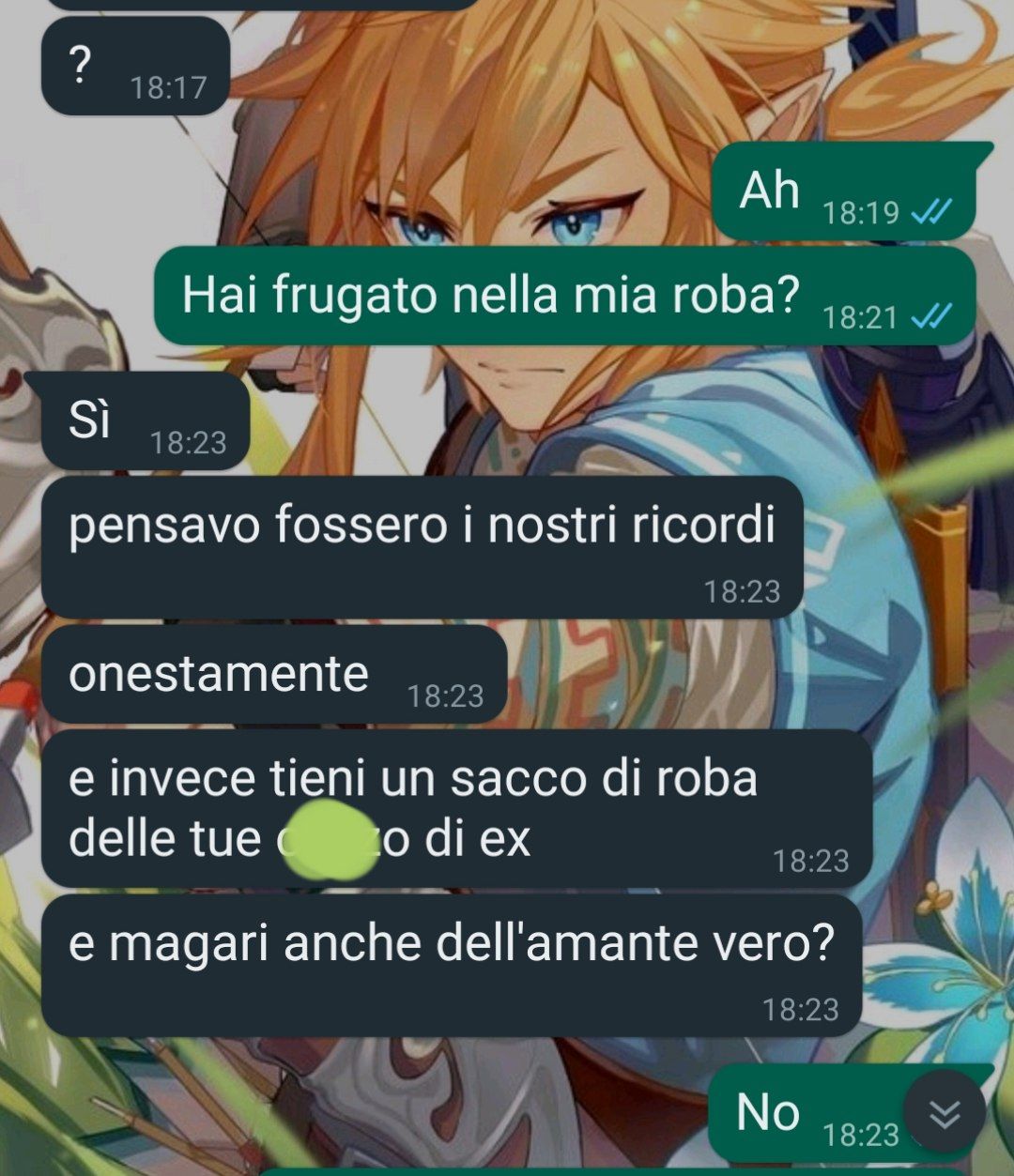This screenshot has height=1176, width=1014.
Task: Click the cut-off dark bubble at the top edge
Action: pos(262,5)
